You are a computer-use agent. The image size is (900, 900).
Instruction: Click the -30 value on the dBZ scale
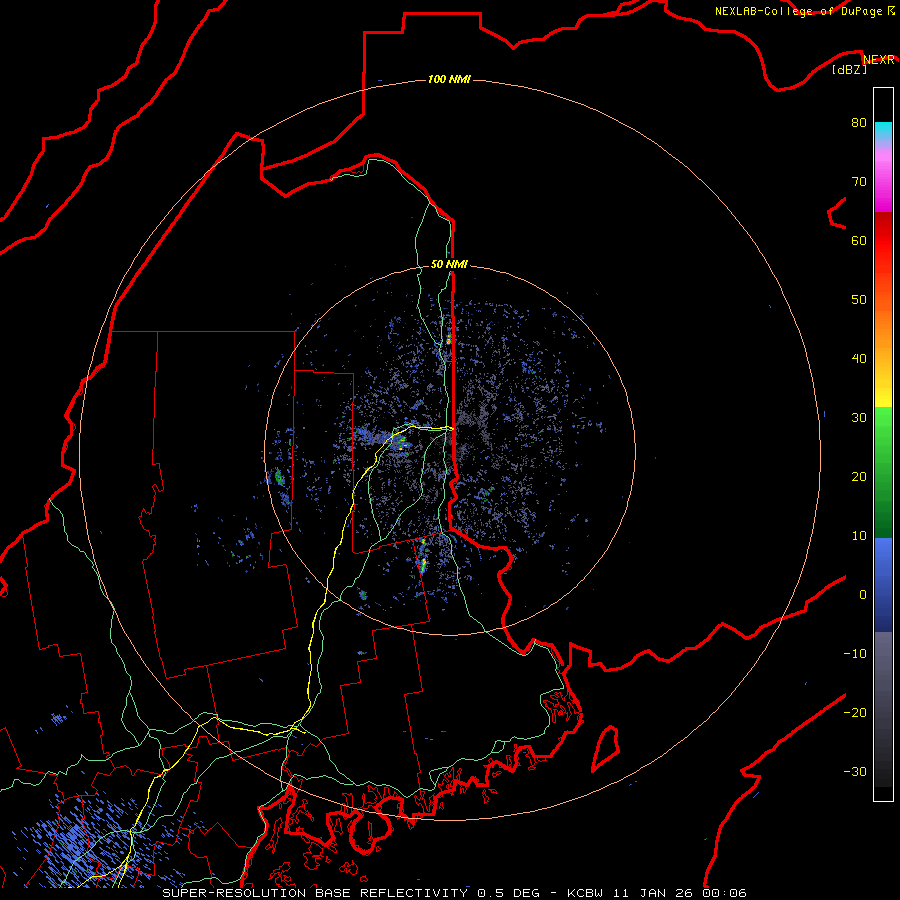(x=855, y=771)
